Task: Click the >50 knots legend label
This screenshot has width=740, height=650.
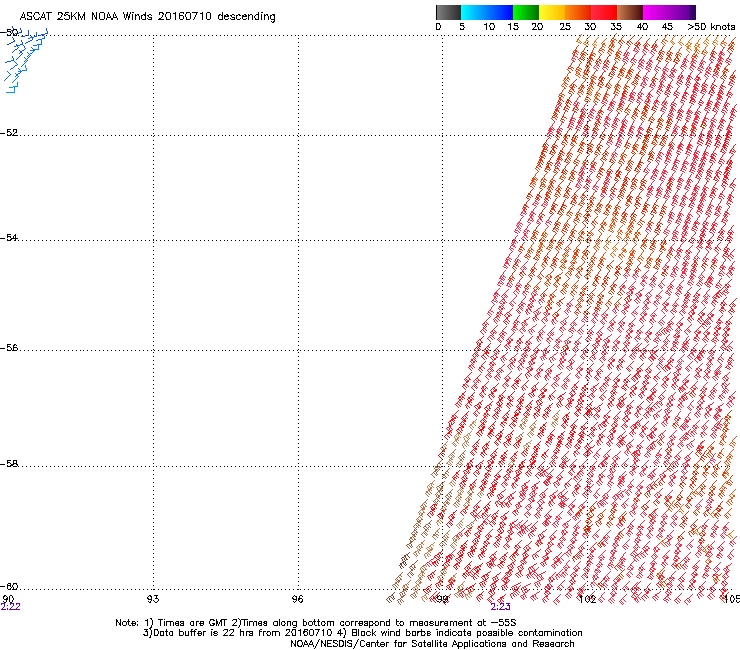Action: tap(711, 27)
